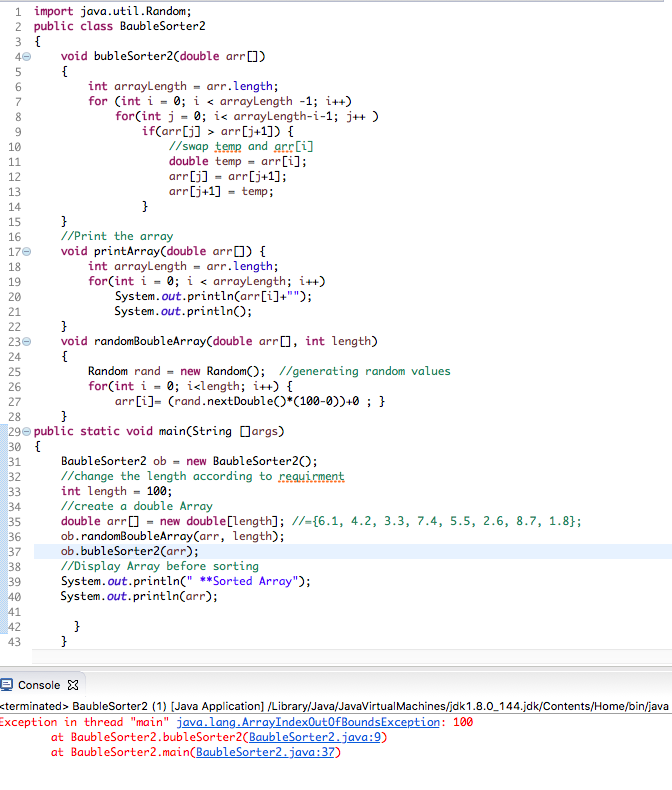The image size is (672, 790).
Task: Click 'System.out.println(arr);' on line 40
Action: [139, 597]
